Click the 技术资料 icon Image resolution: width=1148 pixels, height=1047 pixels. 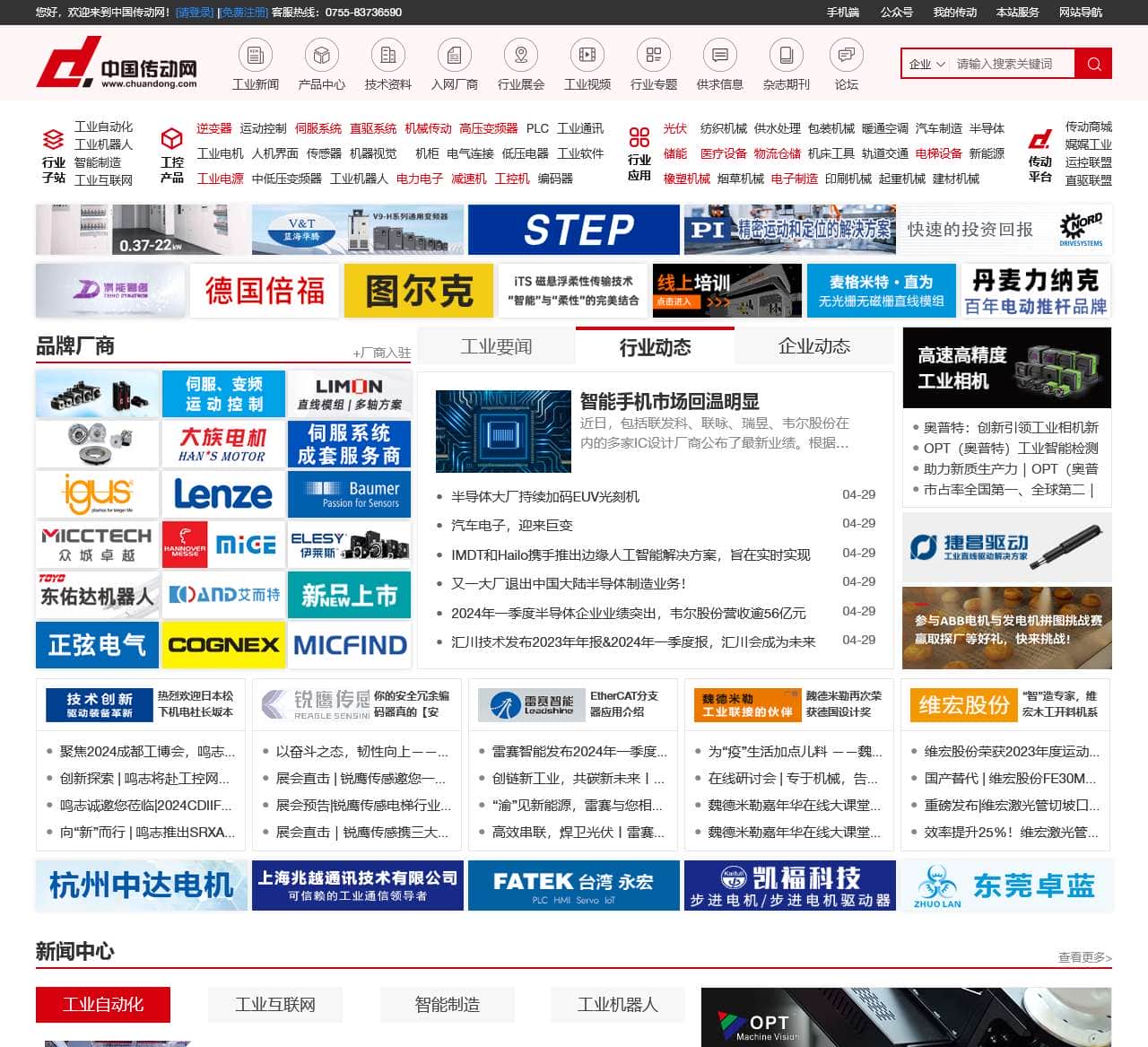click(x=387, y=57)
